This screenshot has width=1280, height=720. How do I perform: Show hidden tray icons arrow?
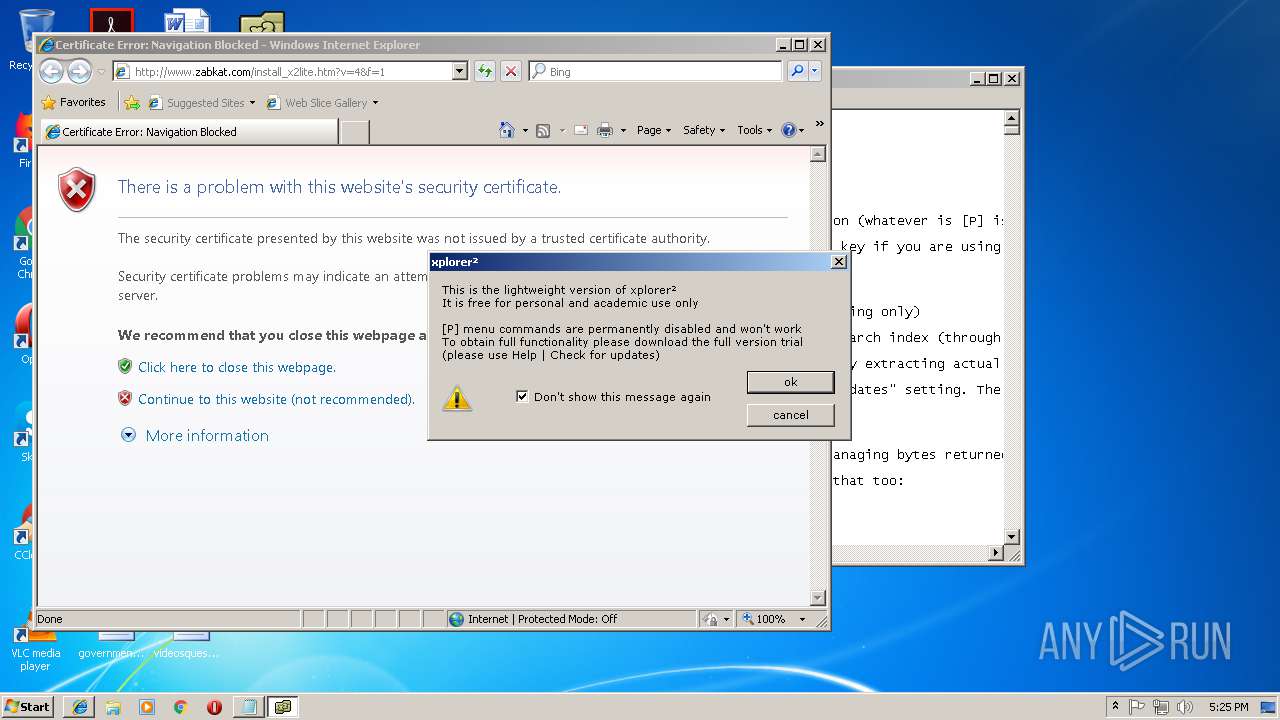point(1116,707)
